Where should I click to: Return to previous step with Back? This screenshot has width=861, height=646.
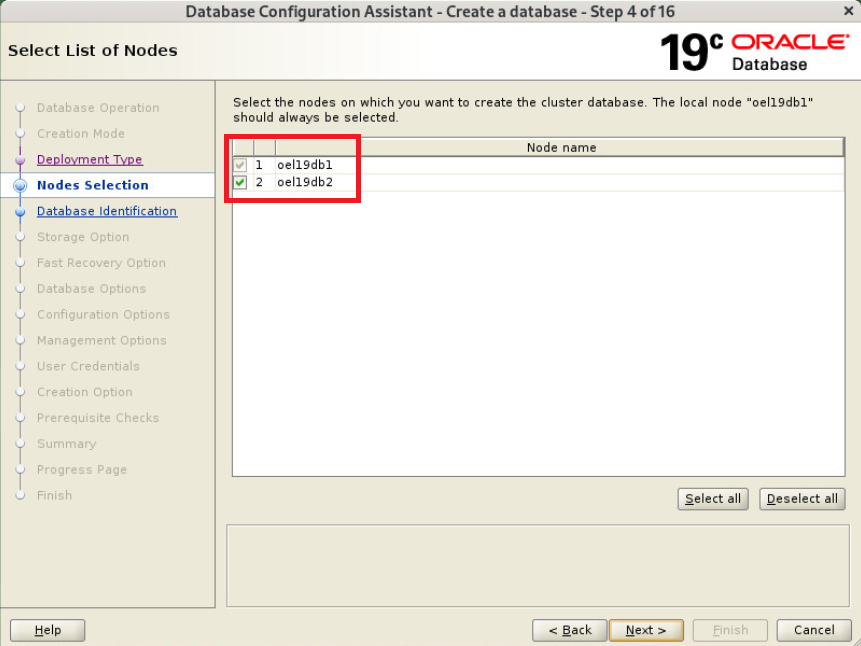[x=569, y=630]
